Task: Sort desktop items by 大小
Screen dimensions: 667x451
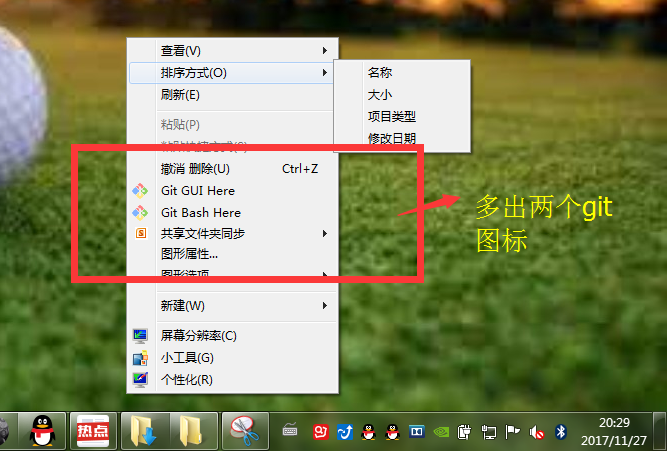Action: 402,94
